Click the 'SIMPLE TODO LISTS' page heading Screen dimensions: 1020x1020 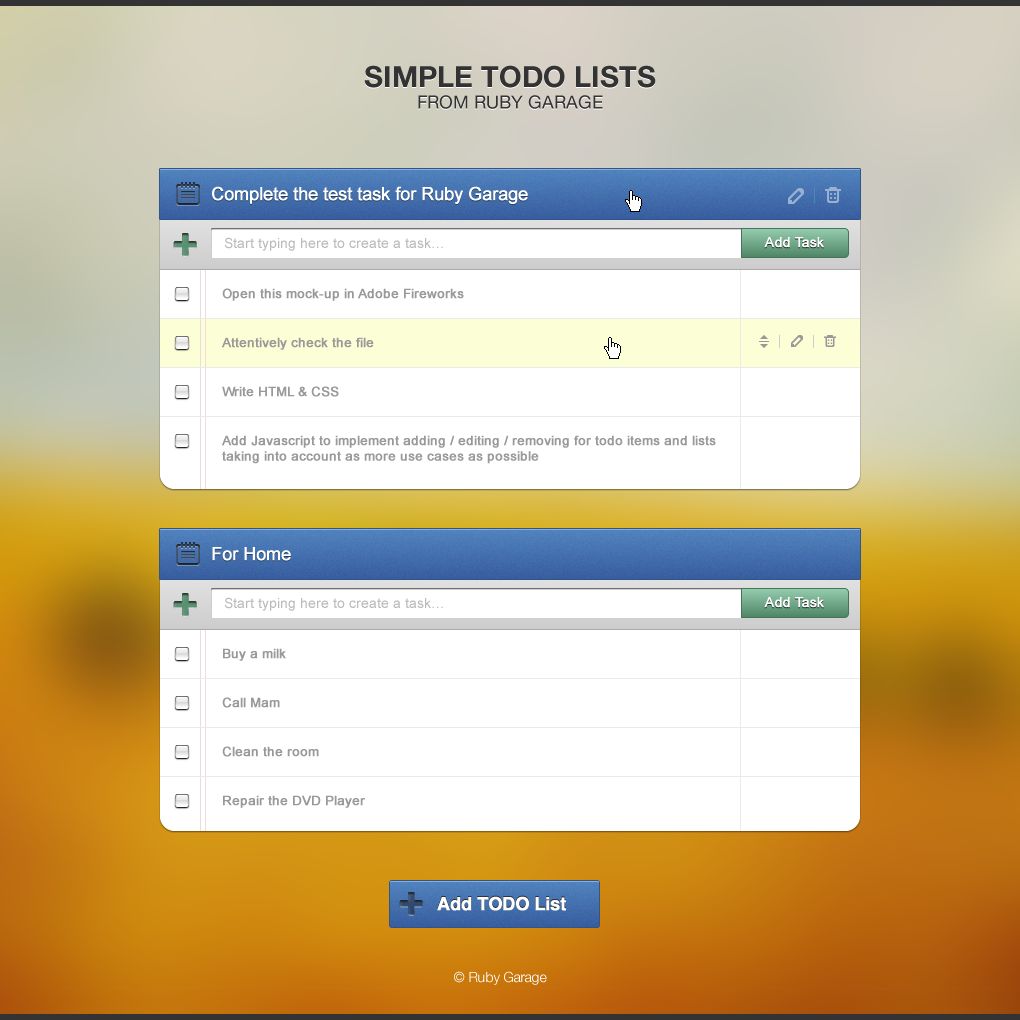coord(510,77)
